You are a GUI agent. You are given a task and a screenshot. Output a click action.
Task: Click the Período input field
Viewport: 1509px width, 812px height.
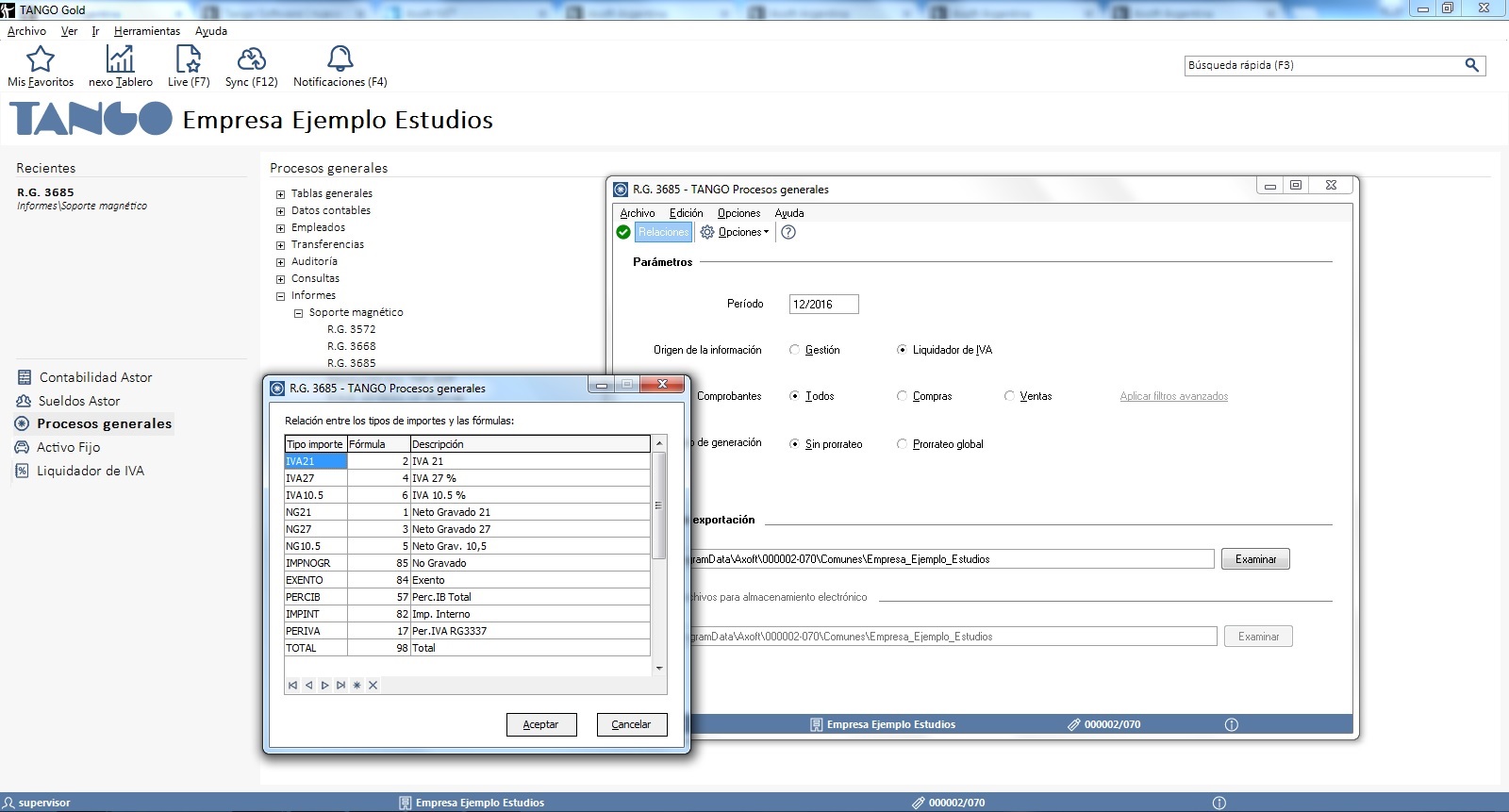823,304
